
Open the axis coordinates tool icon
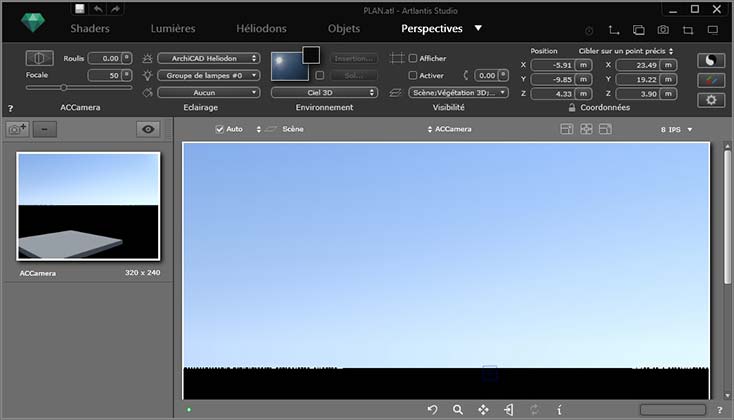(x=614, y=30)
